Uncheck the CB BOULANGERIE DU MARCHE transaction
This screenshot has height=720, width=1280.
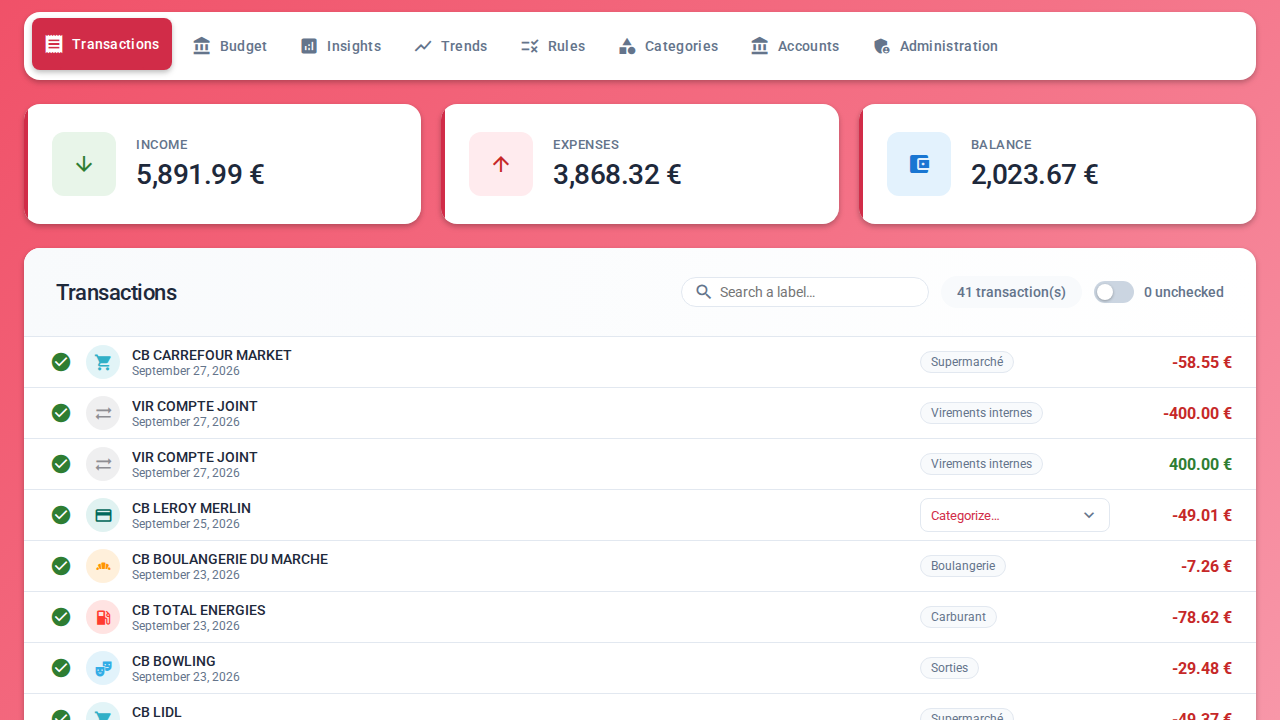(x=61, y=566)
